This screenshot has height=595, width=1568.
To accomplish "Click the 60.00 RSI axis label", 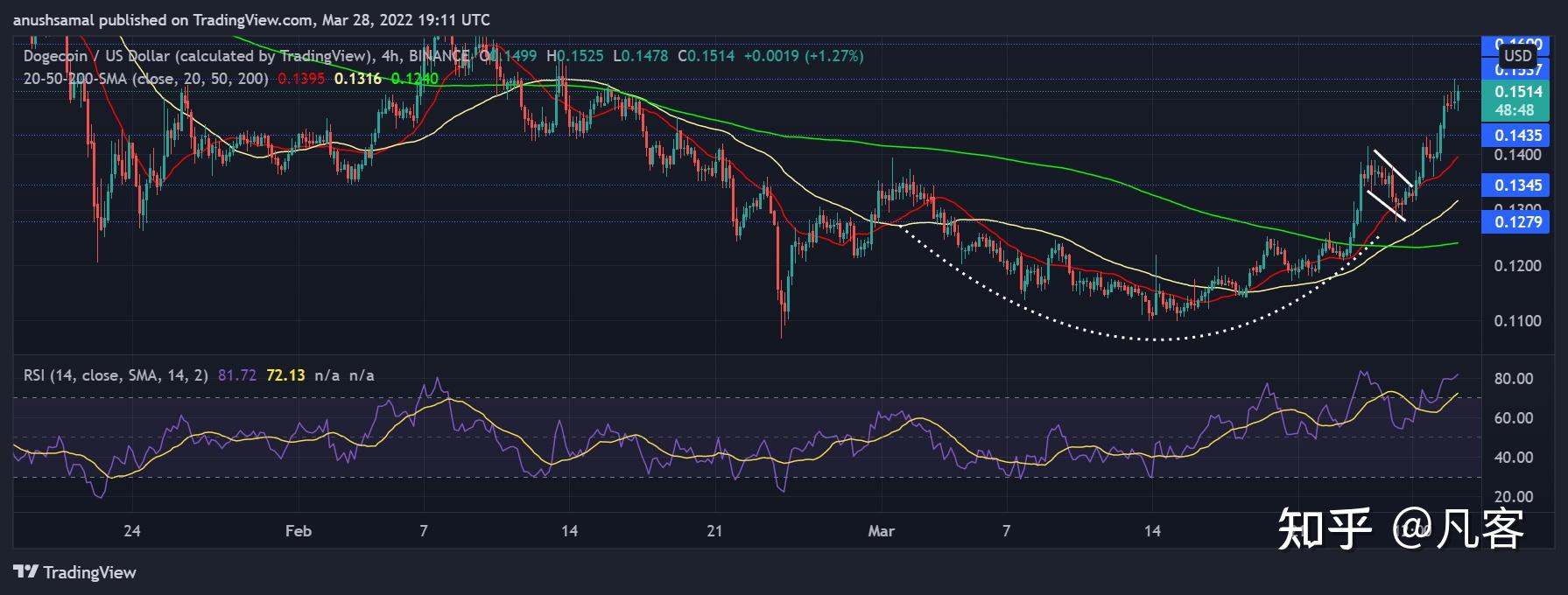I will click(x=1514, y=418).
